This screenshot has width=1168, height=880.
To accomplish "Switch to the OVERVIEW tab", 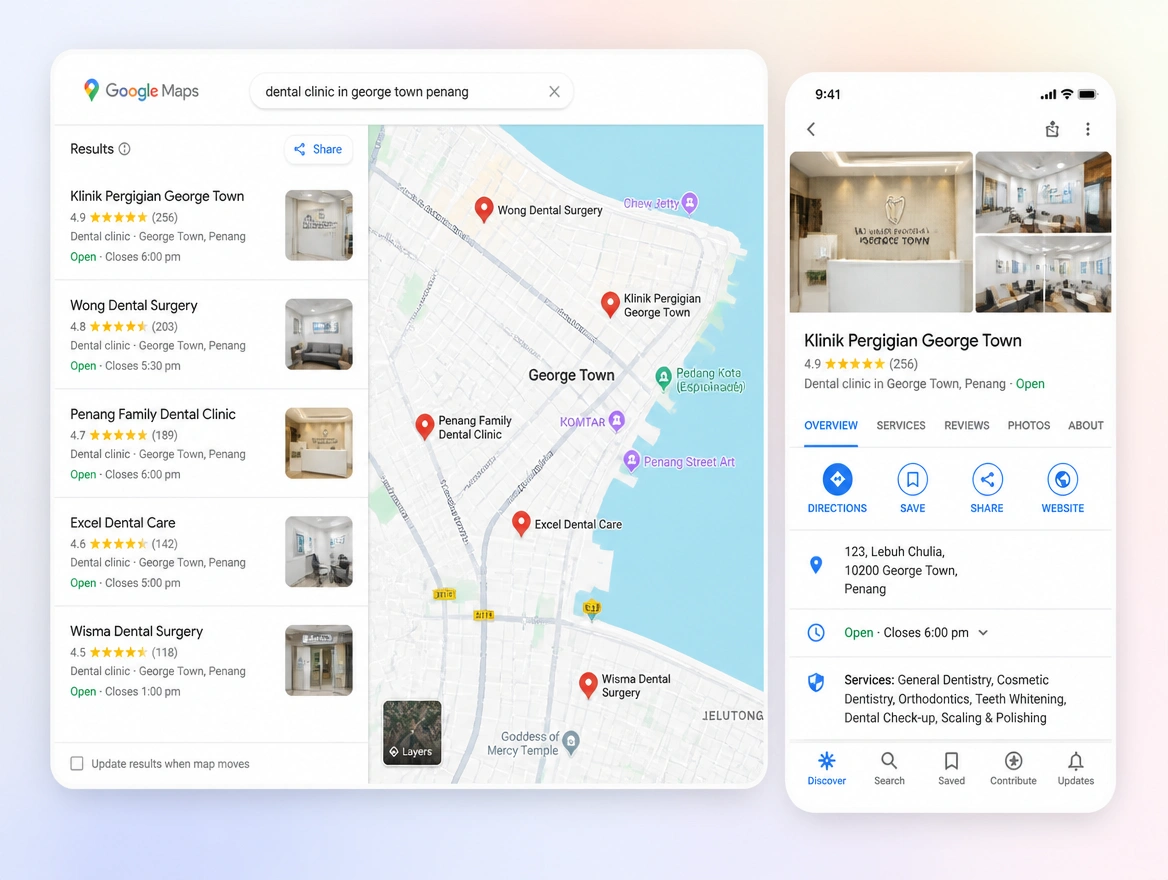I will pyautogui.click(x=831, y=425).
